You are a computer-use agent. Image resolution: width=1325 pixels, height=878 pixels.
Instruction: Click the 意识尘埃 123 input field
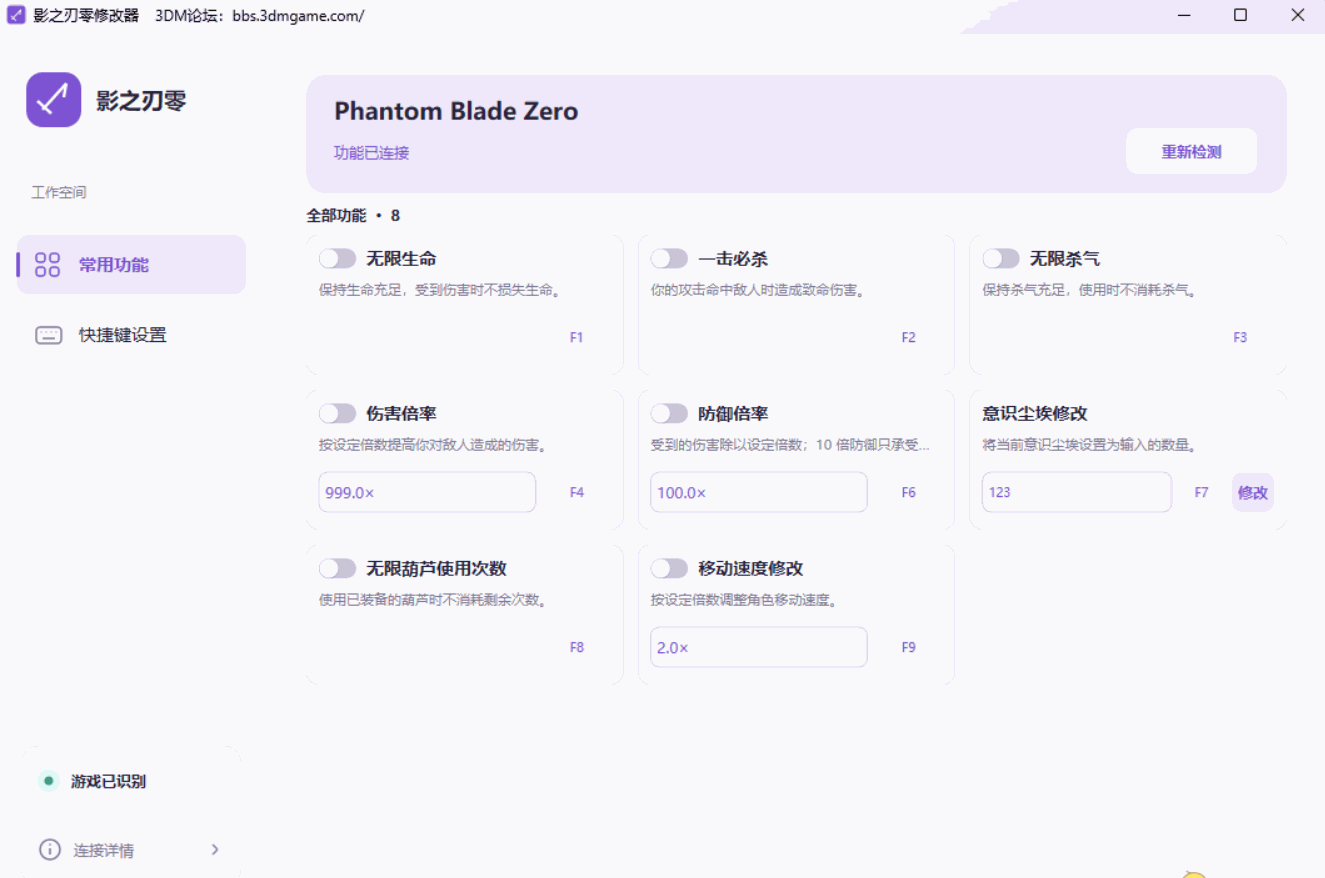click(x=1077, y=492)
